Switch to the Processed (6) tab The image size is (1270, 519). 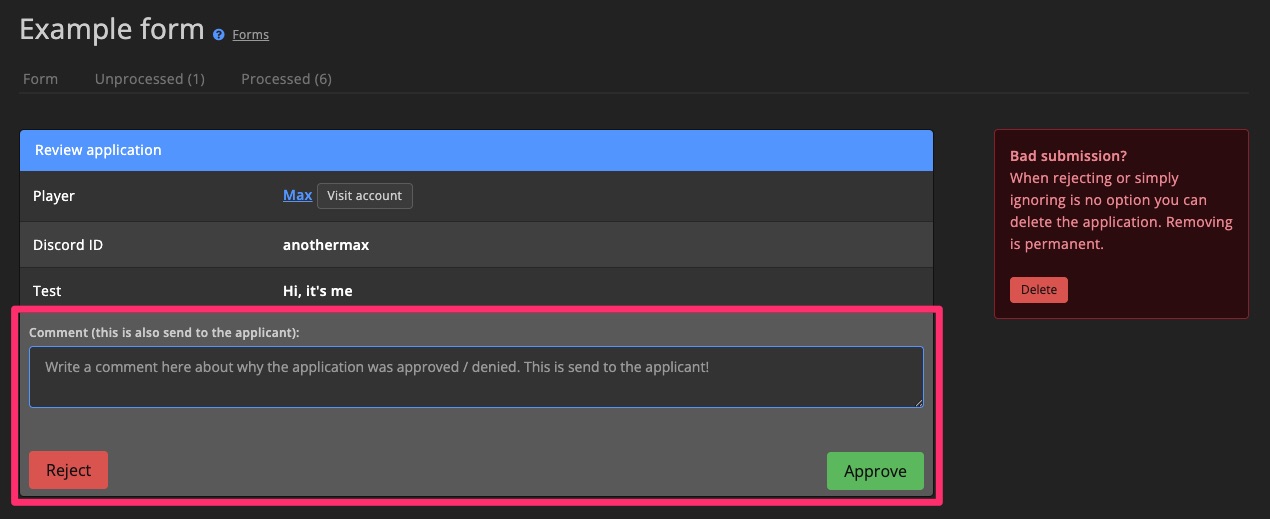click(286, 79)
